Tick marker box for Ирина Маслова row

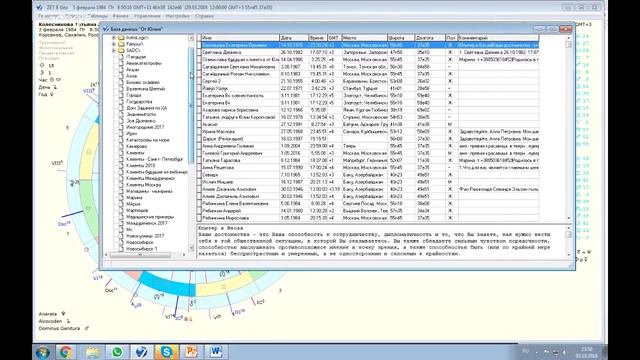[200, 131]
